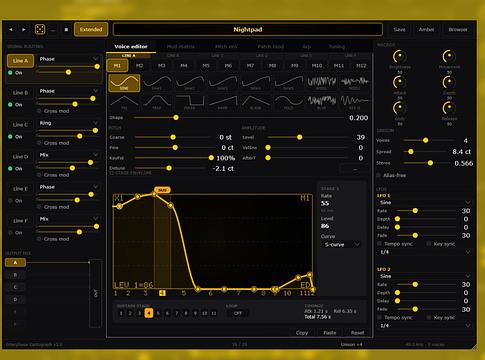This screenshot has height=360, width=485.
Task: Enable LFO 1 Tempo sync checkbox
Action: (x=379, y=244)
